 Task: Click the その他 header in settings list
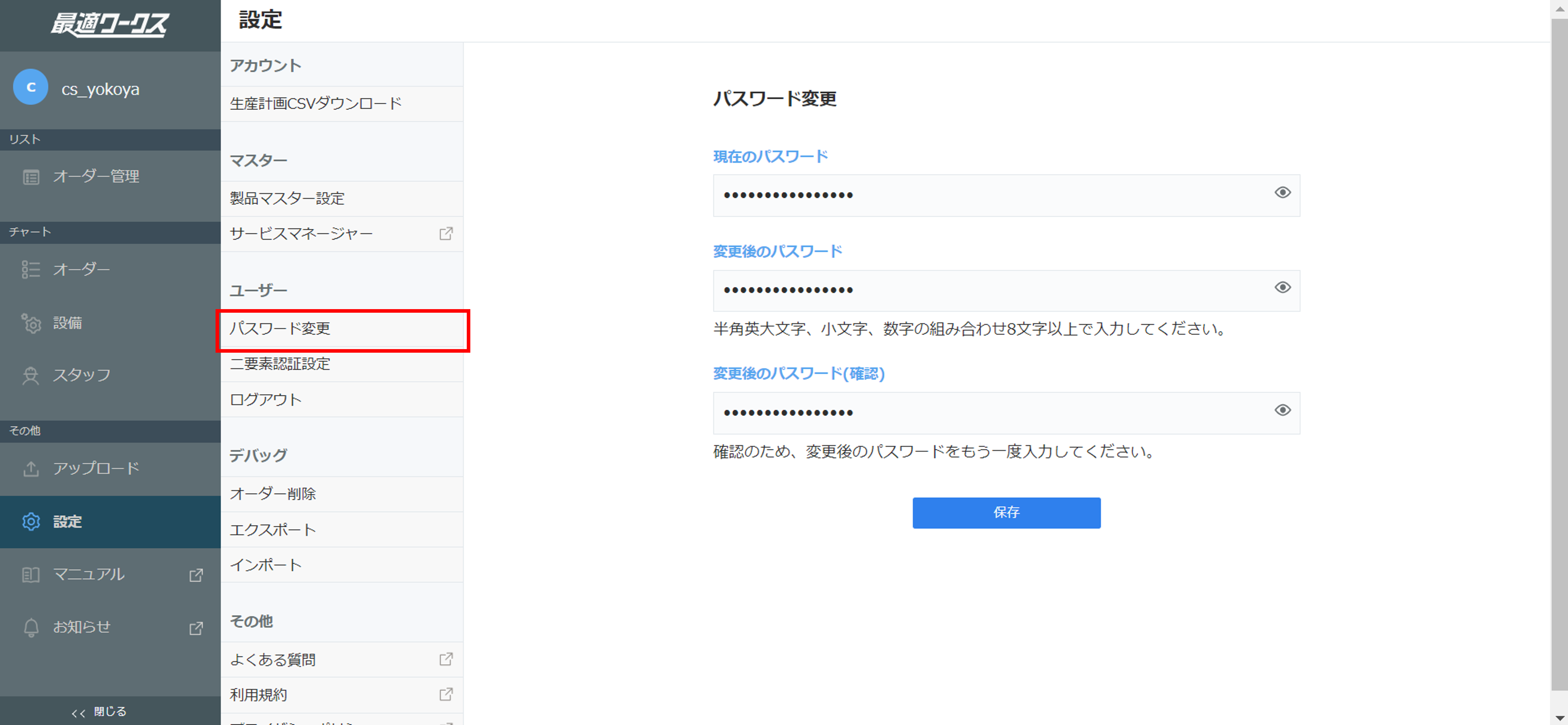pos(251,621)
